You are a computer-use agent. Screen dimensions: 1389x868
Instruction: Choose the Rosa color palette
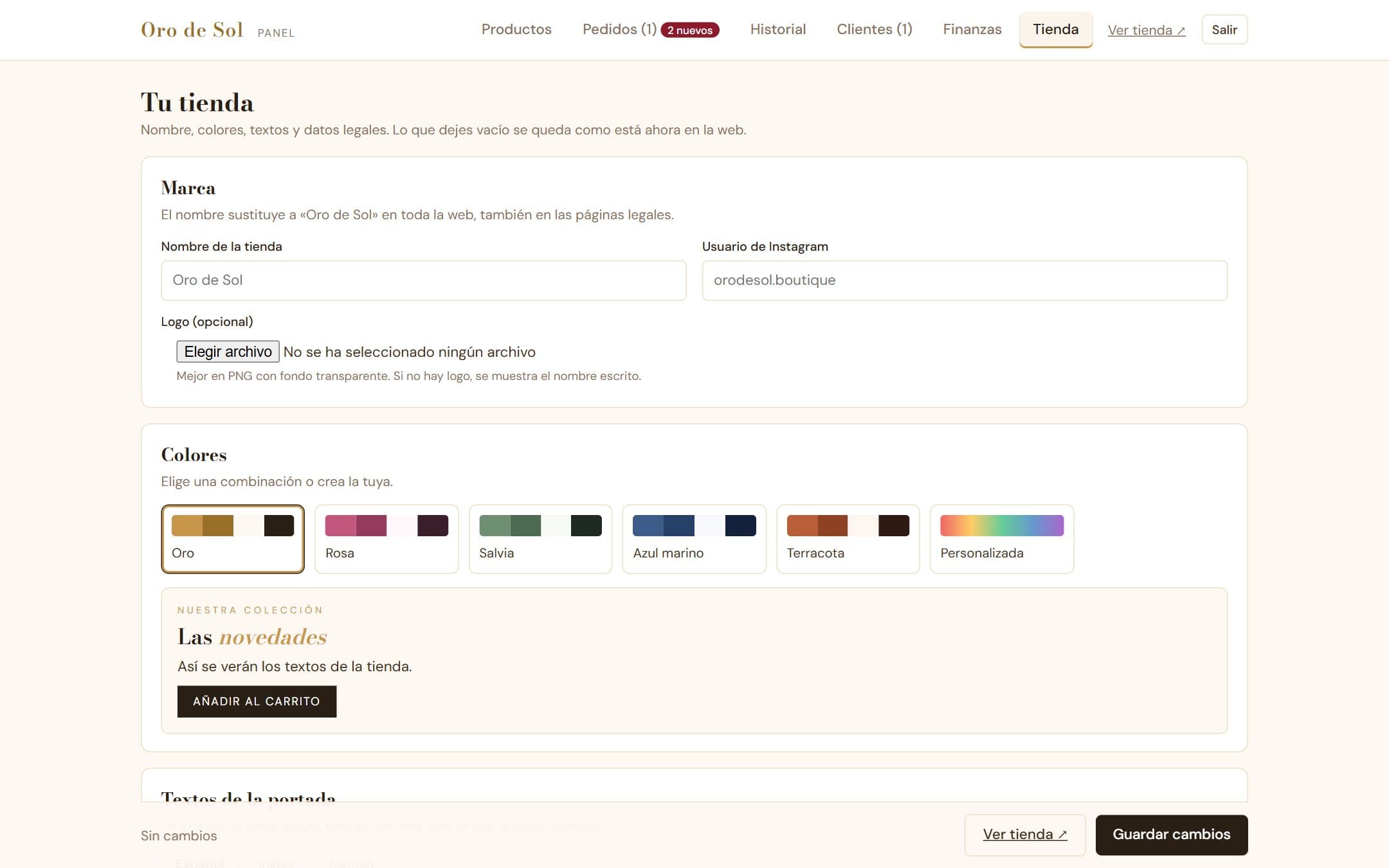point(386,539)
